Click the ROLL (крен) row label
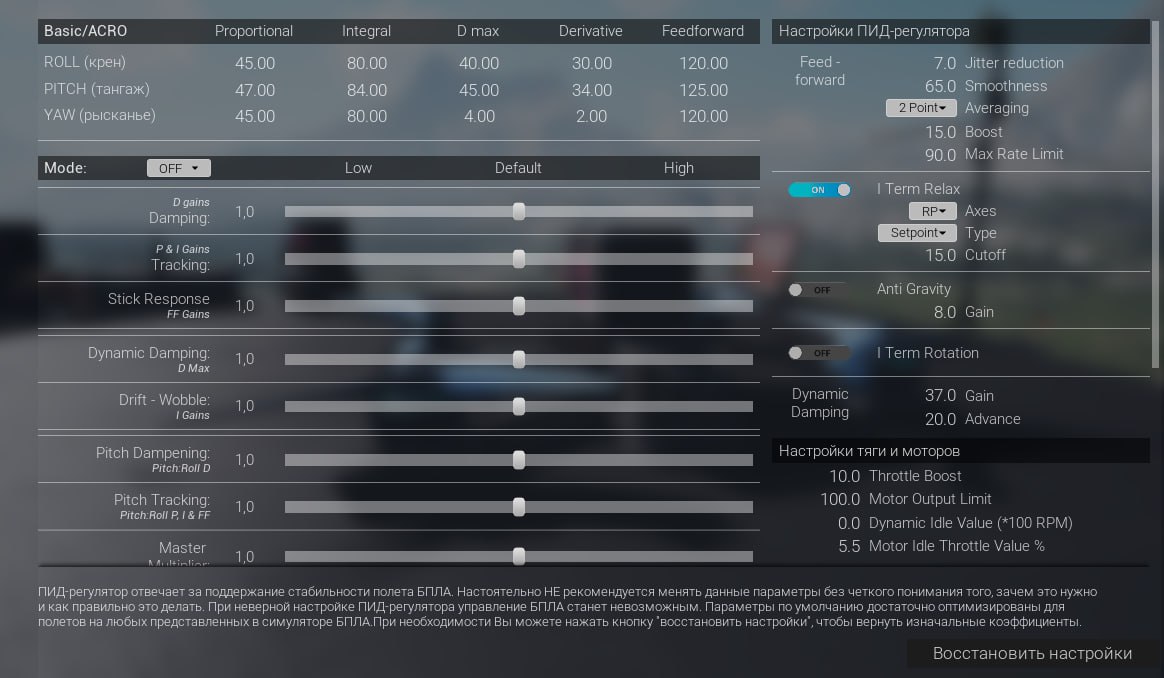The width and height of the screenshot is (1164, 678). 85,62
